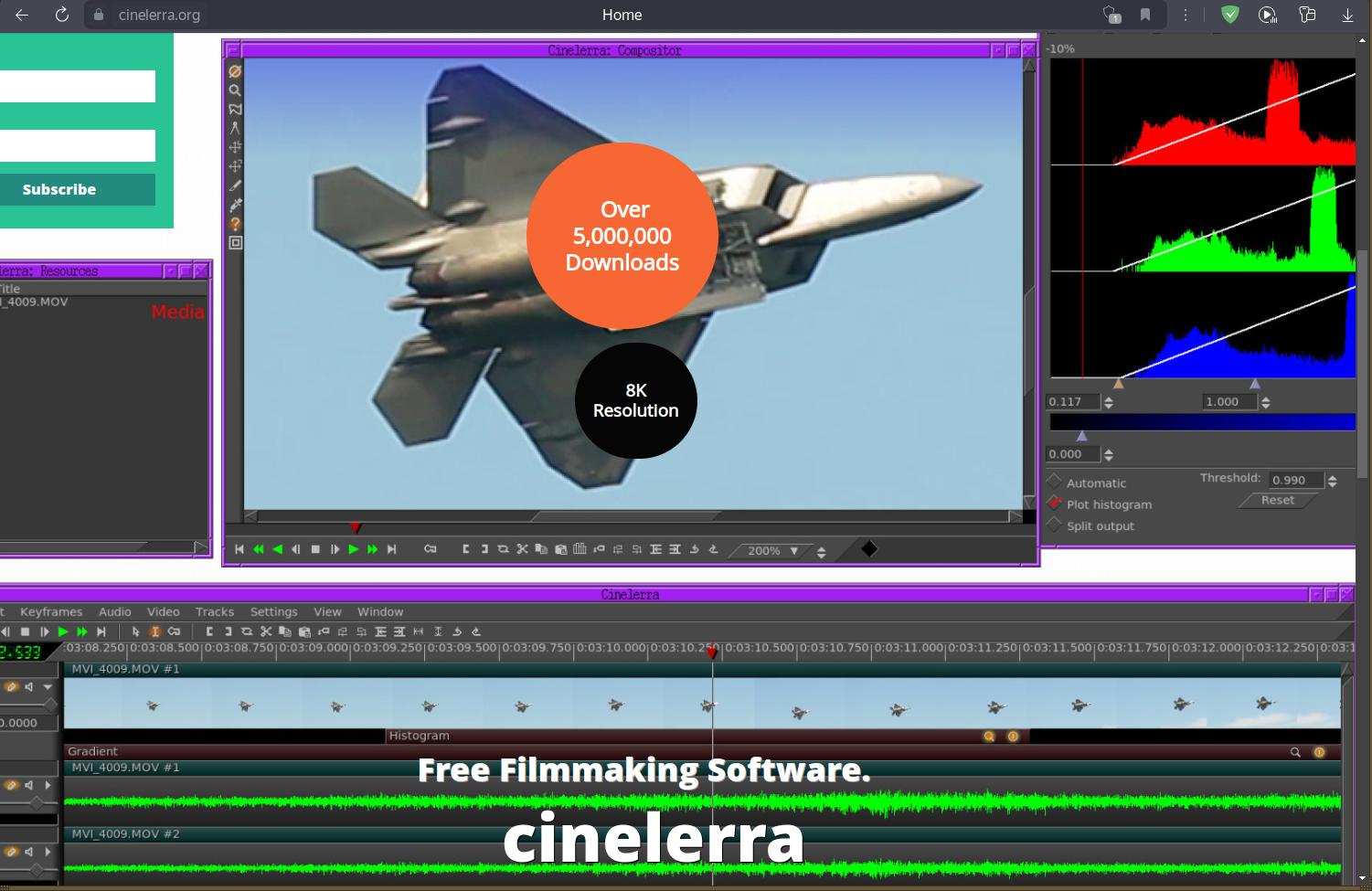Show controls for the Histogram plugin bar
Screen dimensions: 1372x891
pyautogui.click(x=989, y=737)
